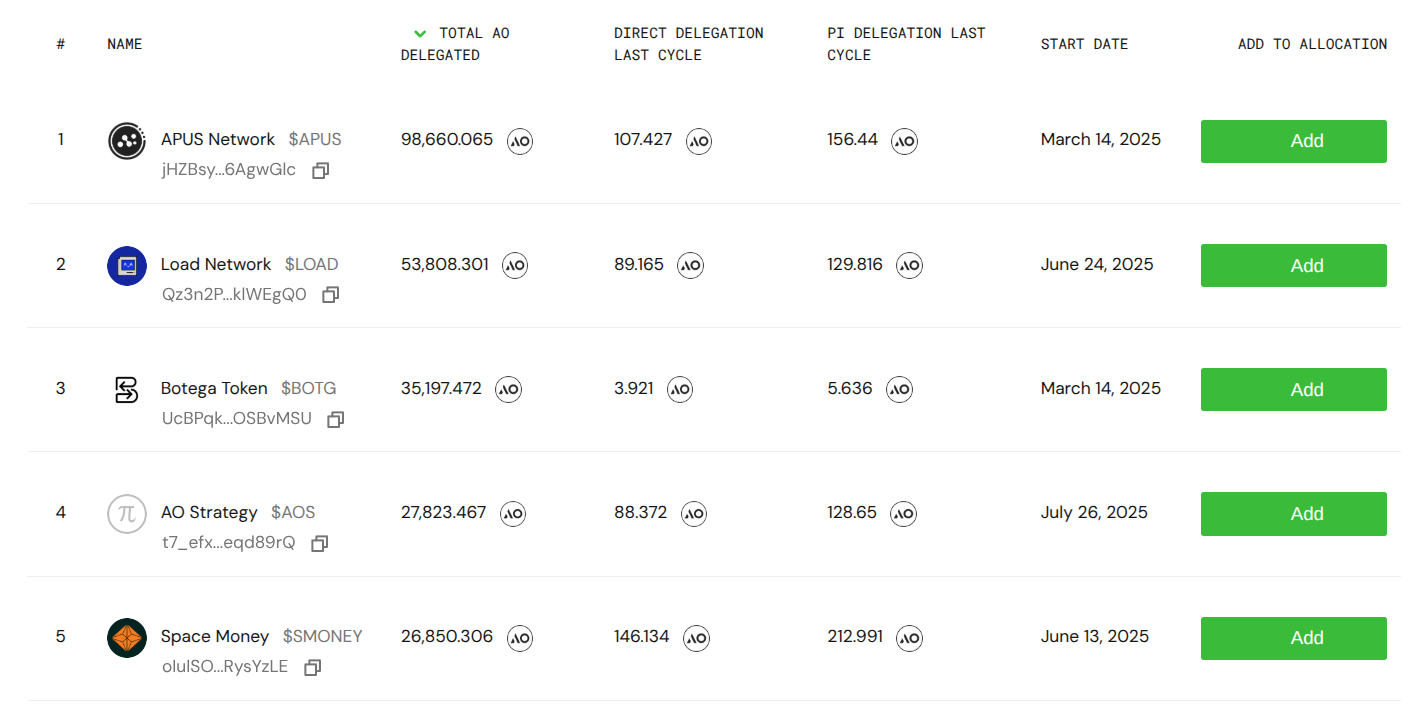Add APUS Network to allocation
1422x704 pixels.
pyautogui.click(x=1293, y=141)
